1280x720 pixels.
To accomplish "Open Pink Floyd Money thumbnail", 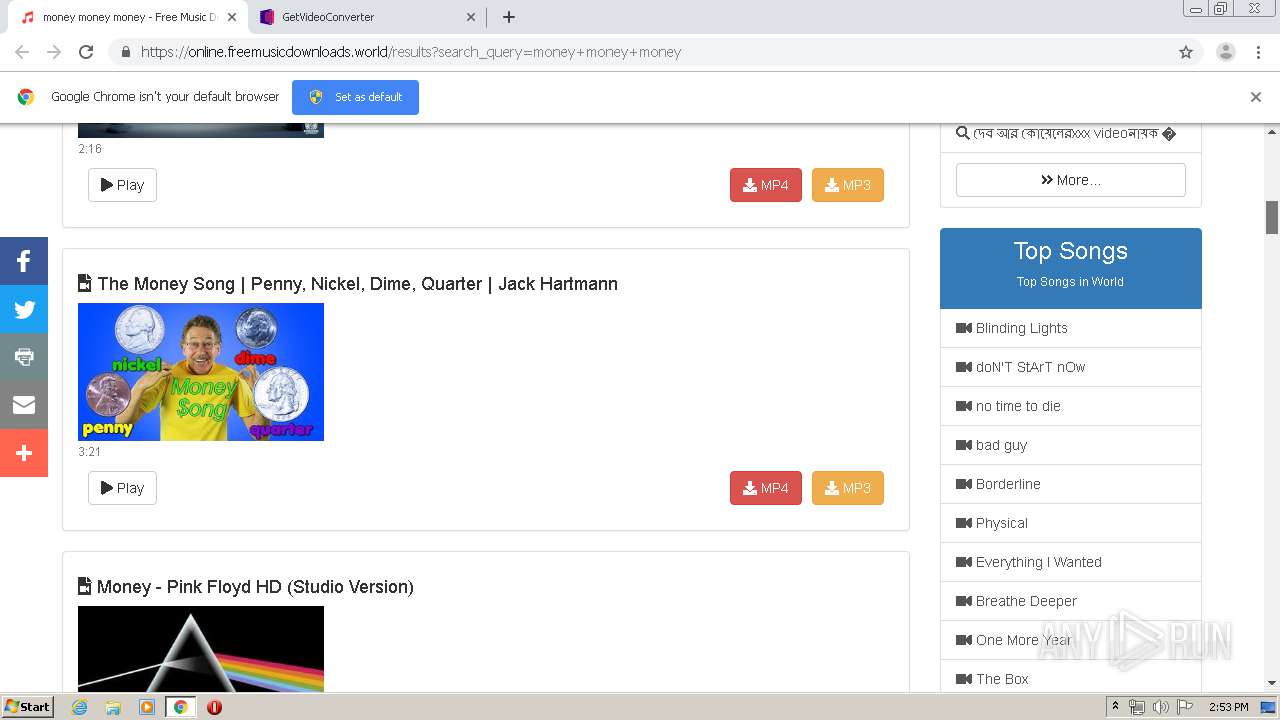I will click(x=201, y=649).
